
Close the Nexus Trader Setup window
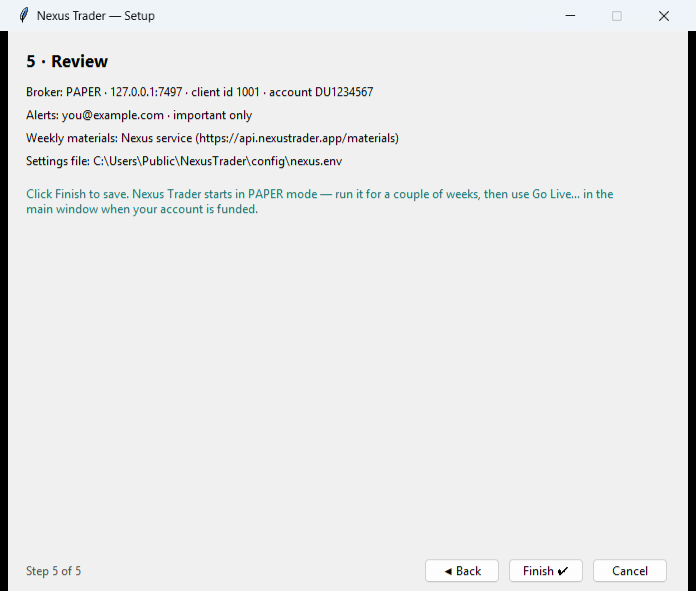pos(664,16)
